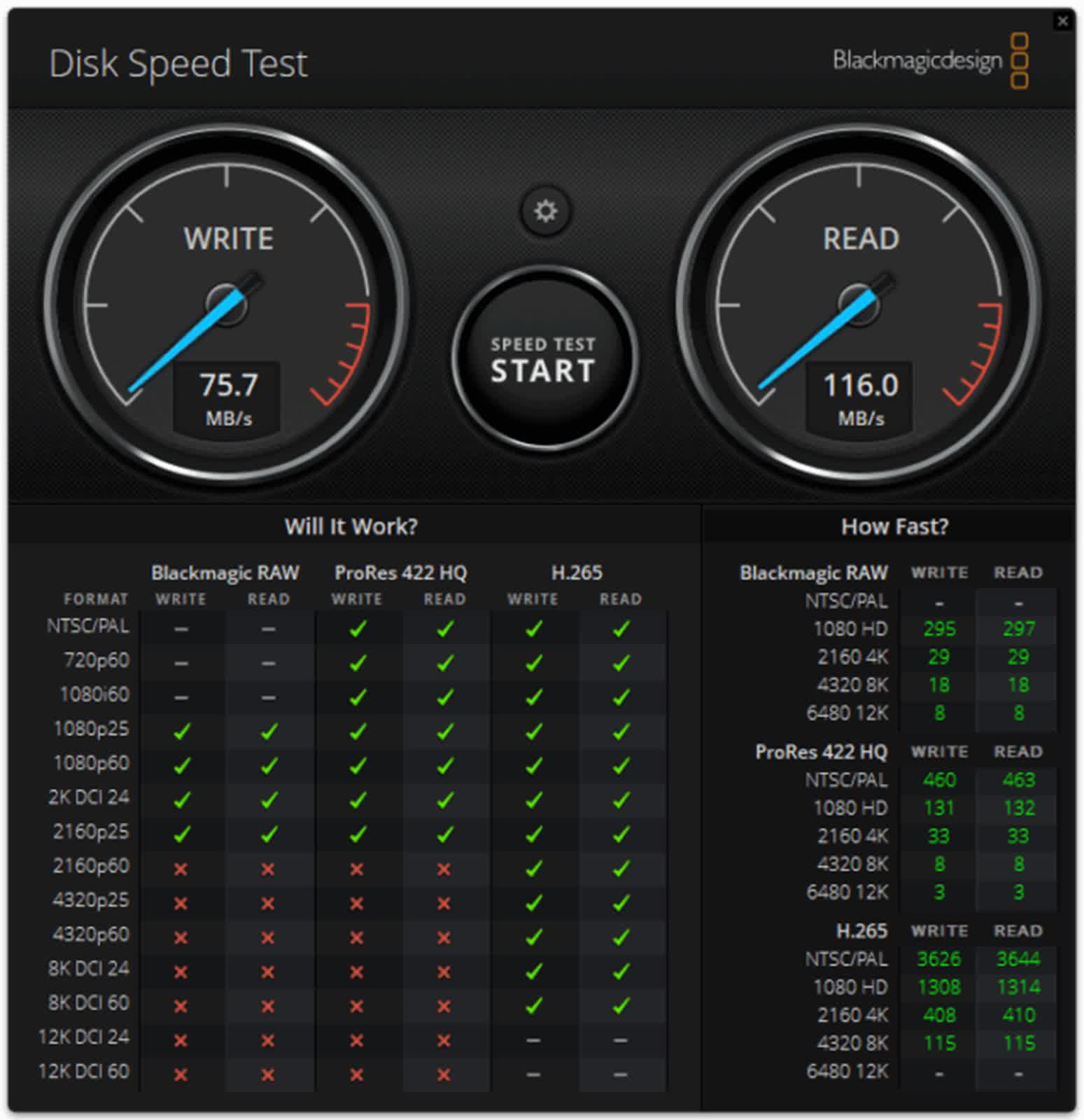Click the 12K DCI 60 format label
This screenshot has width=1084, height=1120.
pos(84,1072)
